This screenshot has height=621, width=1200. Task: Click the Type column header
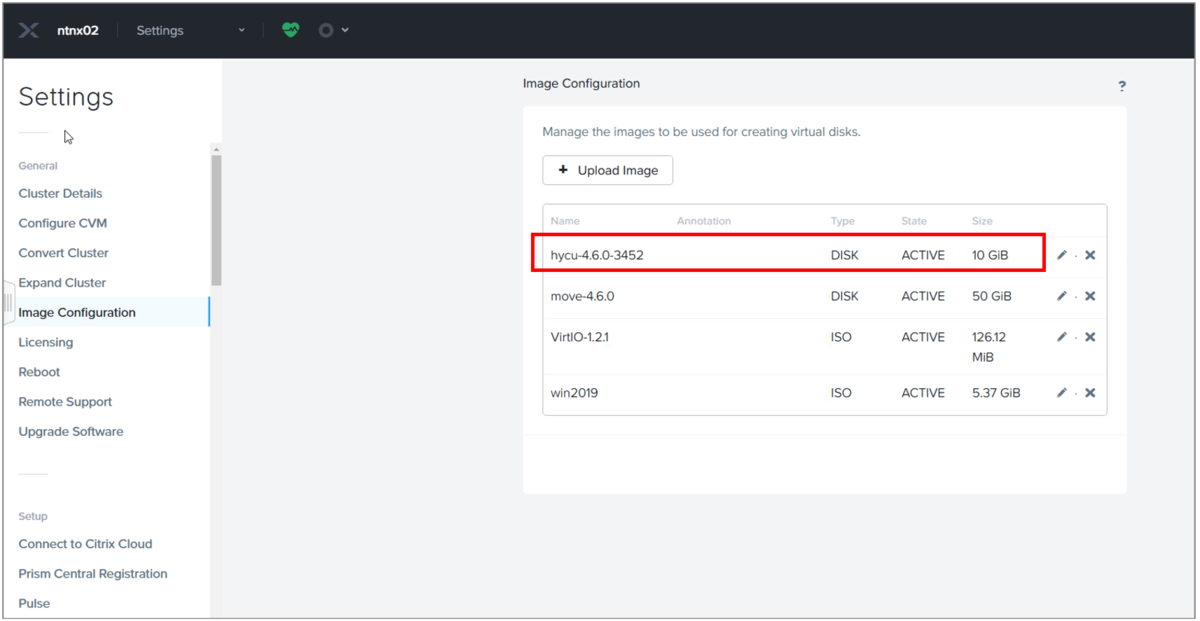pos(843,221)
